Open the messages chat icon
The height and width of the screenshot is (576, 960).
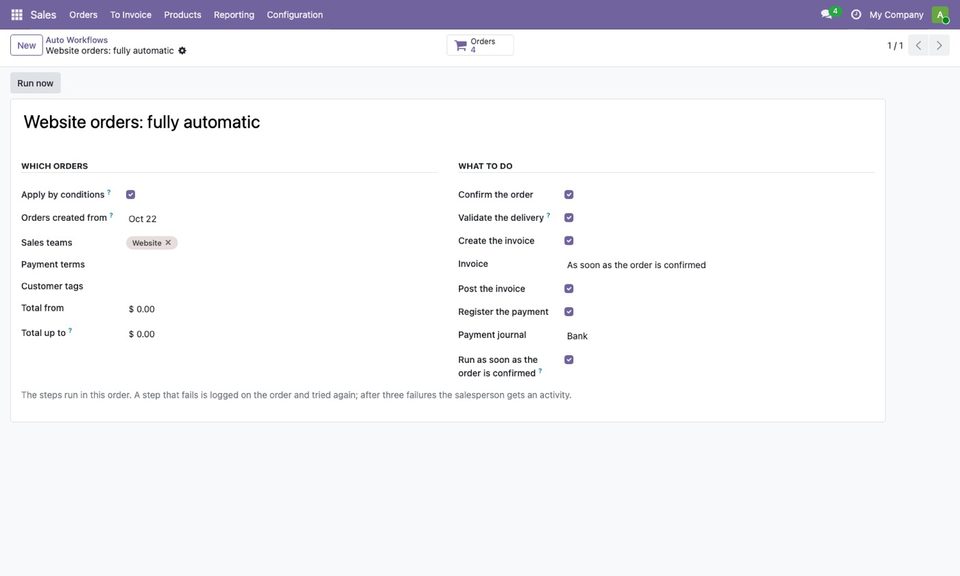click(x=827, y=14)
